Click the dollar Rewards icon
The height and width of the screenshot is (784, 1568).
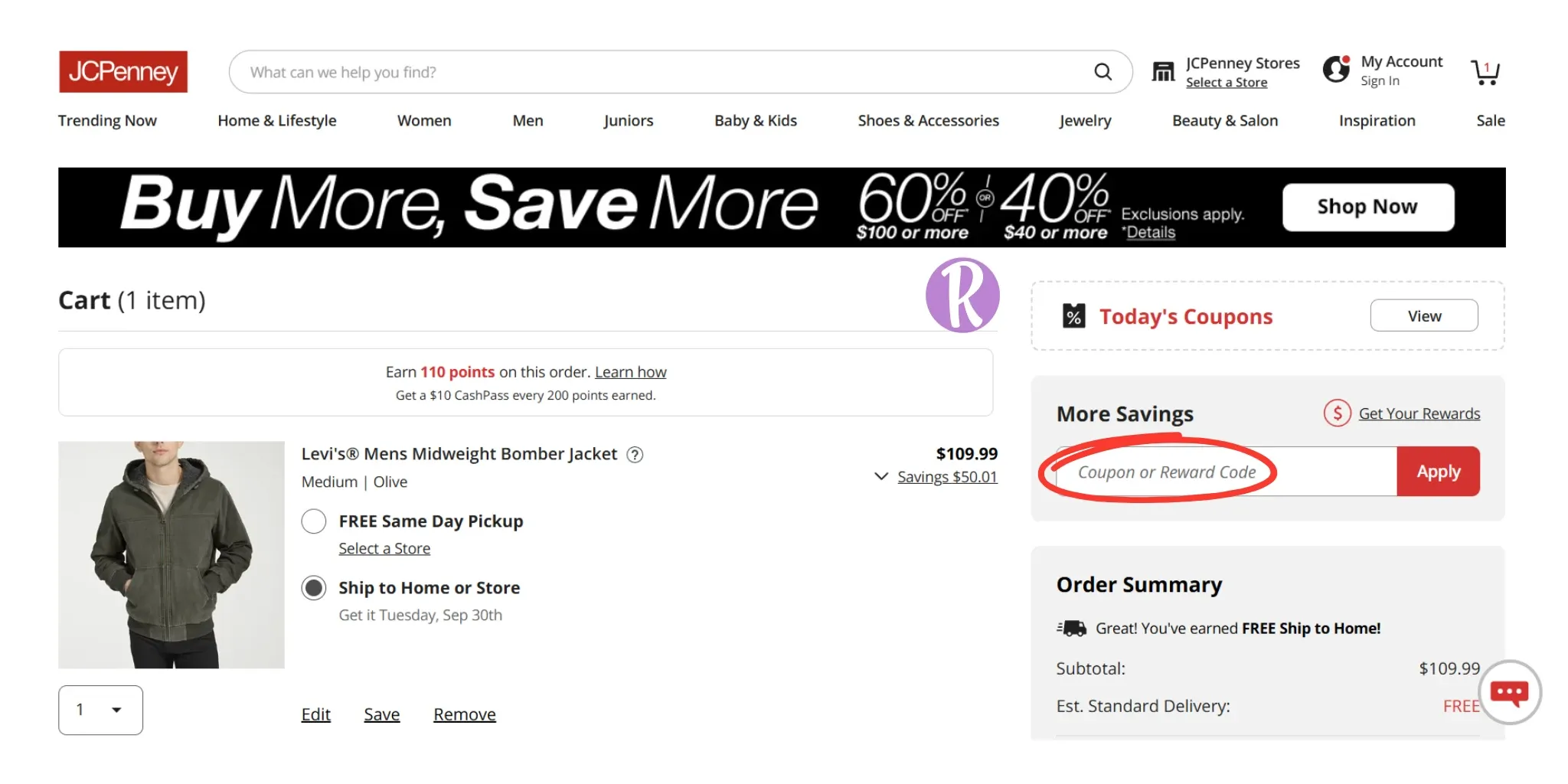point(1337,413)
